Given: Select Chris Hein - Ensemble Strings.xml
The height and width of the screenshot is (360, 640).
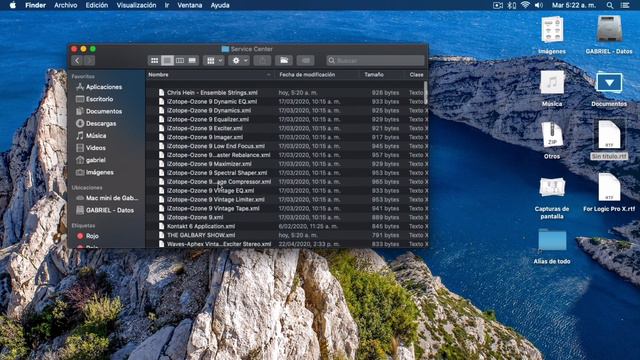Looking at the screenshot, I should pyautogui.click(x=212, y=93).
